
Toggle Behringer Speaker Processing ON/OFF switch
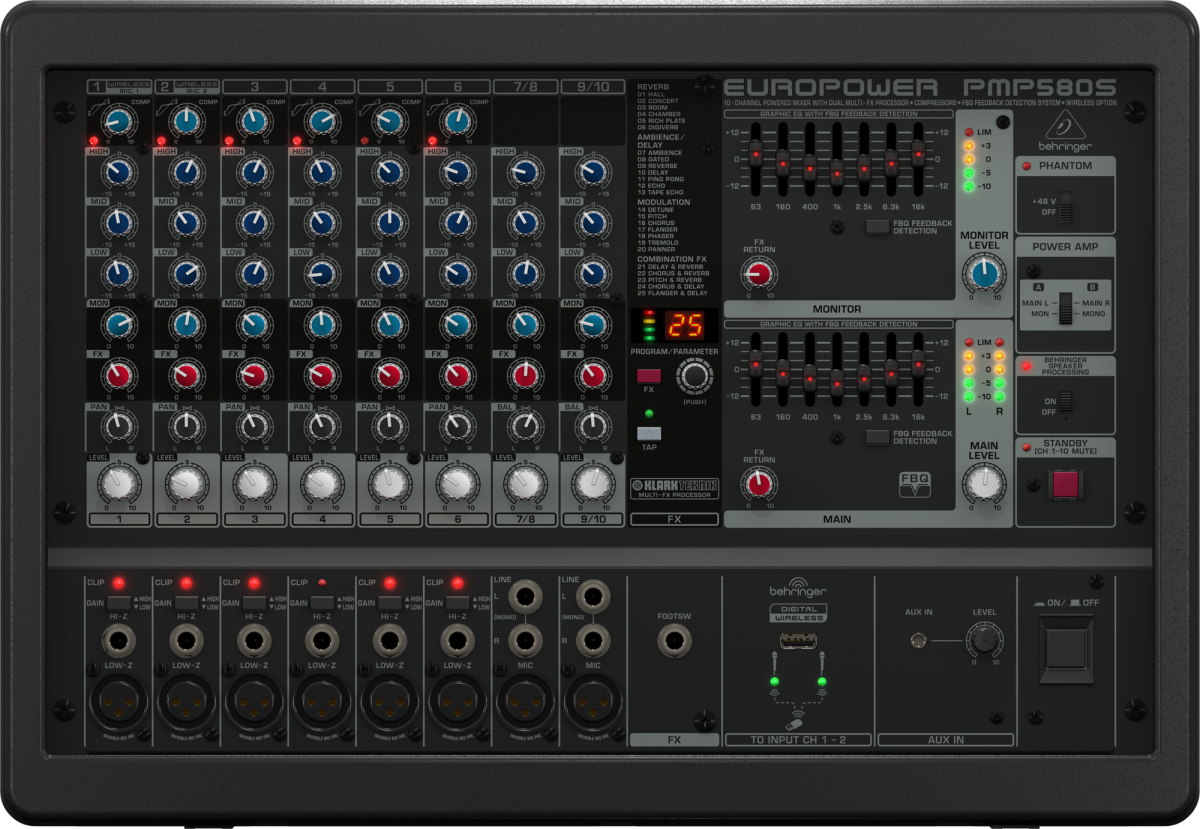(x=1065, y=403)
